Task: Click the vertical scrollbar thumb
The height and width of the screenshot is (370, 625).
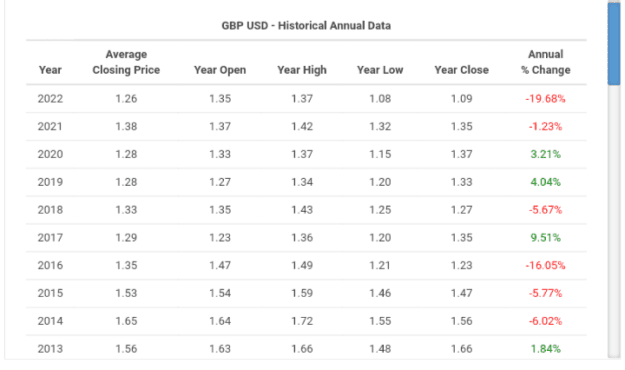Action: click(614, 43)
